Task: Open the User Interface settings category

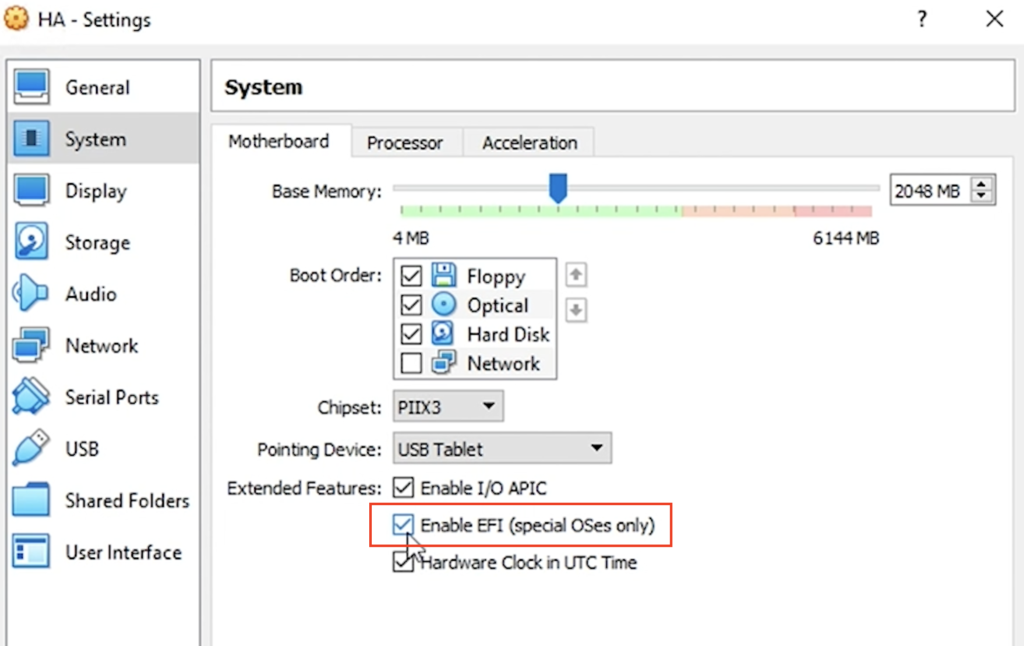Action: (103, 552)
